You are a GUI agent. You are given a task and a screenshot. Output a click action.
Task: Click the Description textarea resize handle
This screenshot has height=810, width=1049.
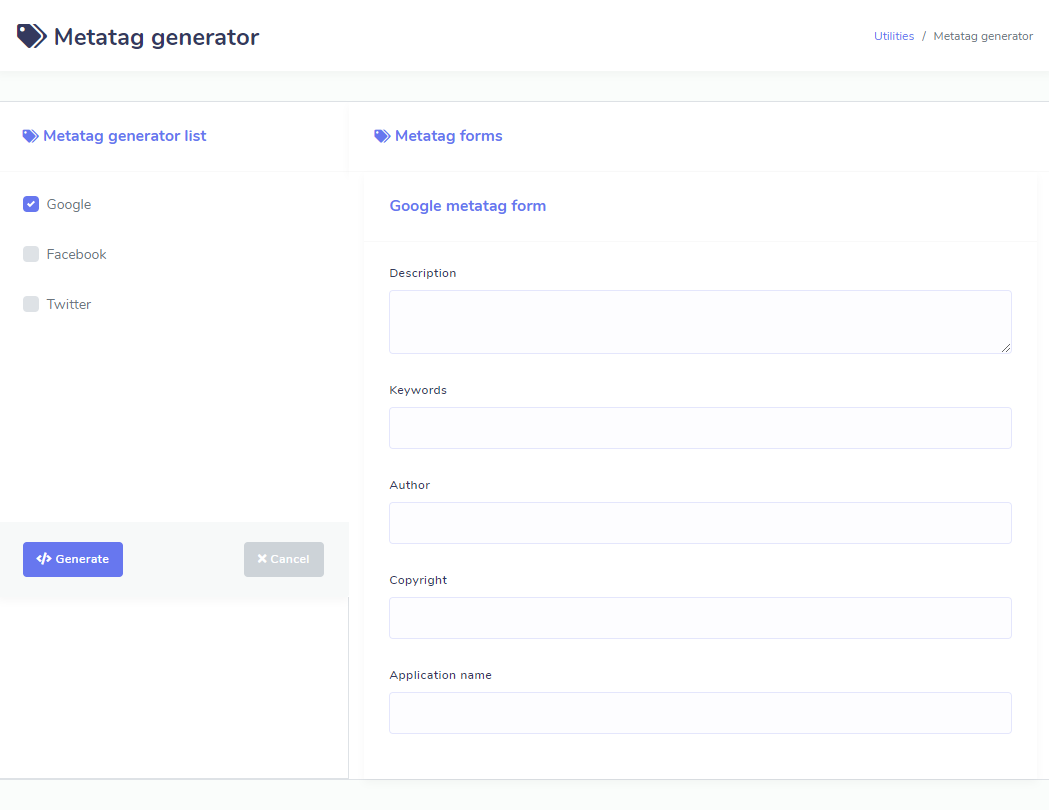click(1006, 348)
